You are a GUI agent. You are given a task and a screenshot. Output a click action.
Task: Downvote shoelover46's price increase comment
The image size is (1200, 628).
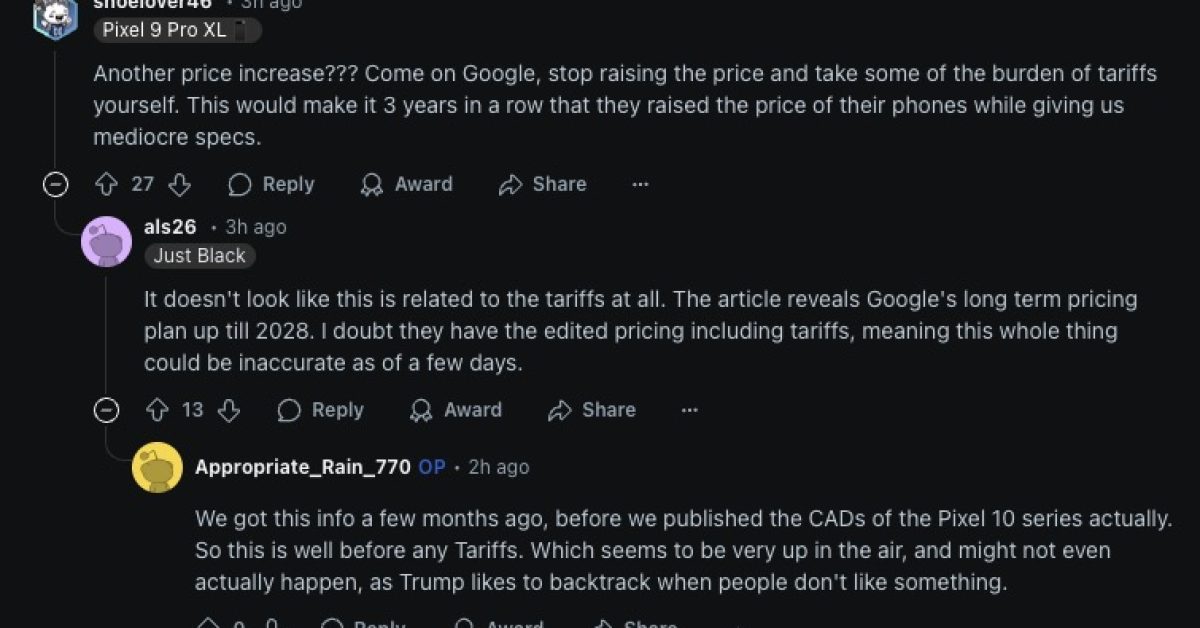pyautogui.click(x=180, y=184)
